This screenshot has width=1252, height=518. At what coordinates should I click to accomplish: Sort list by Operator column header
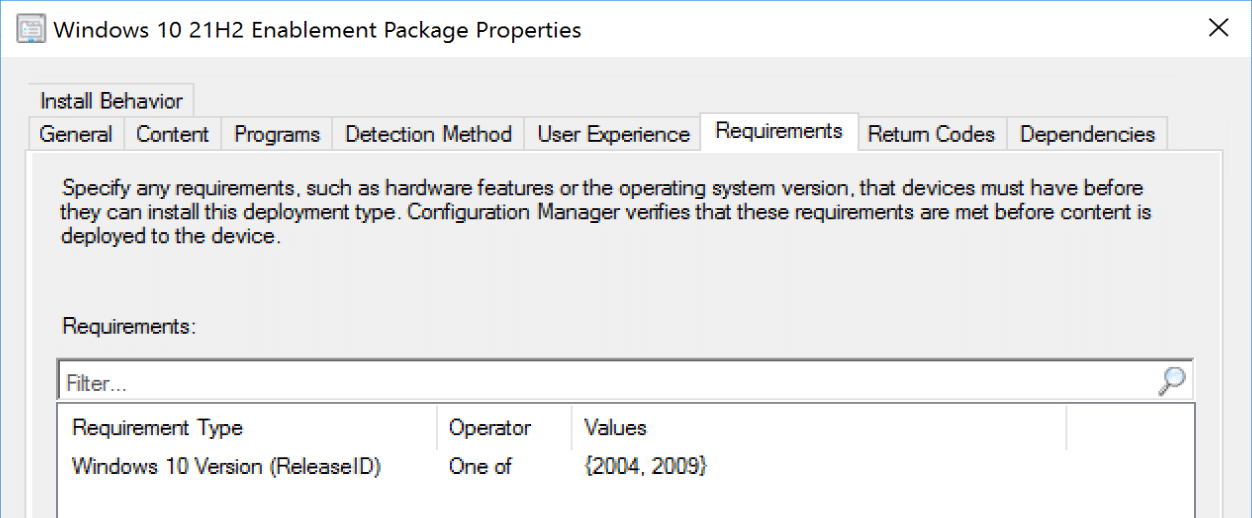point(490,428)
